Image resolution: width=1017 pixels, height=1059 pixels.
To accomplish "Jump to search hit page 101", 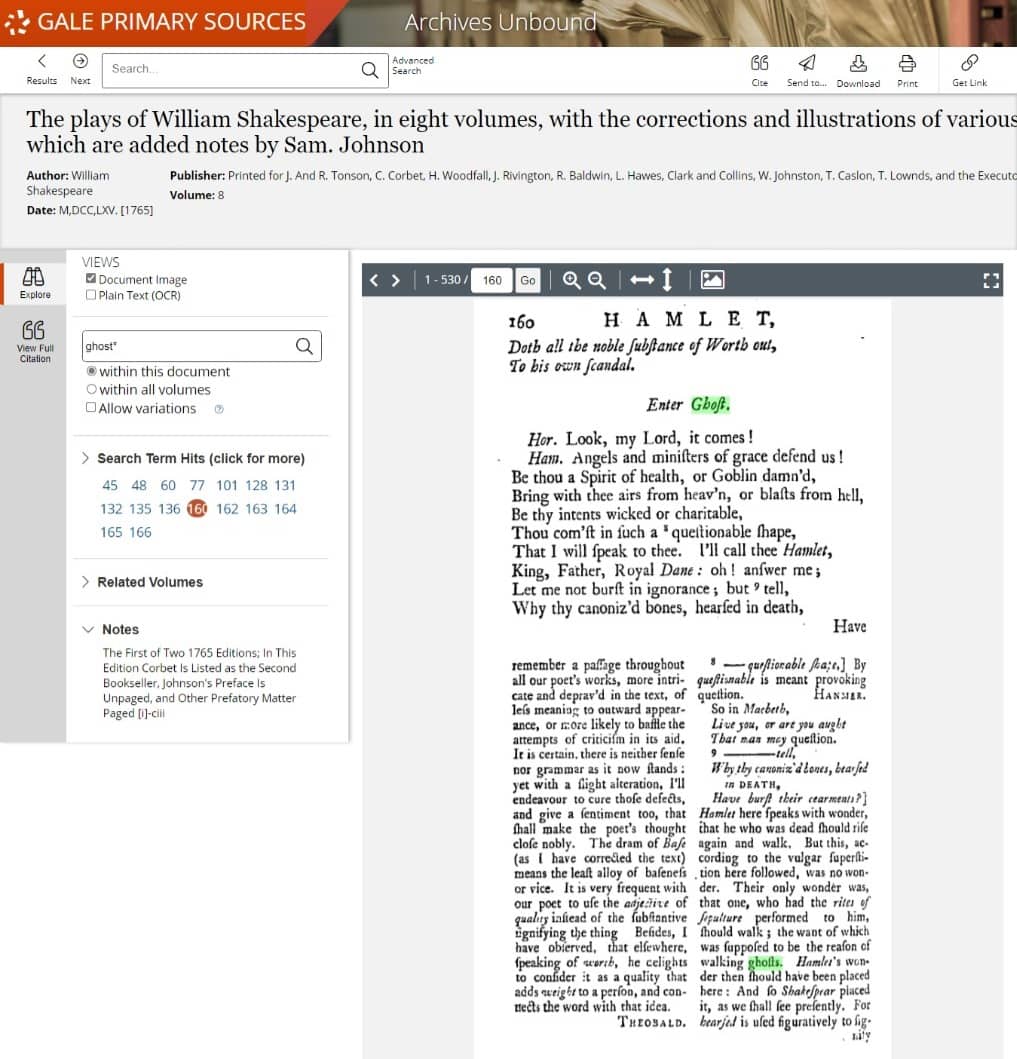I will 227,485.
